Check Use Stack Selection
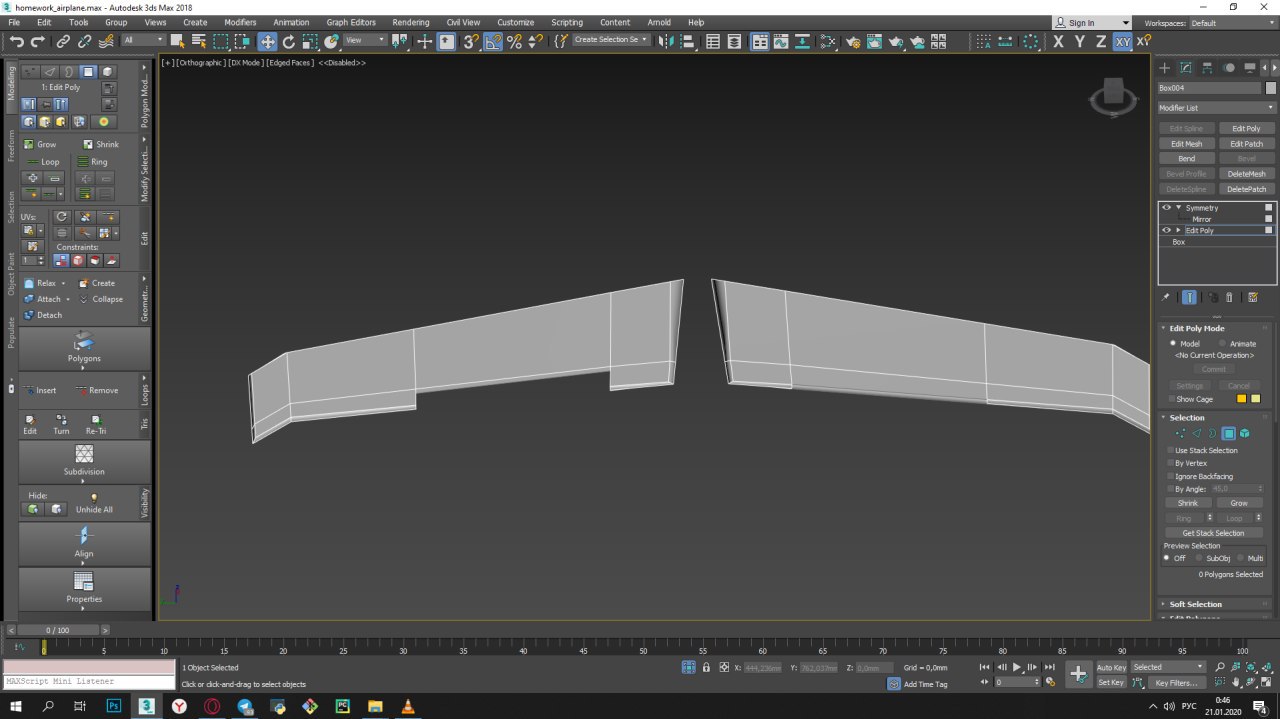The image size is (1280, 719). pos(1171,450)
